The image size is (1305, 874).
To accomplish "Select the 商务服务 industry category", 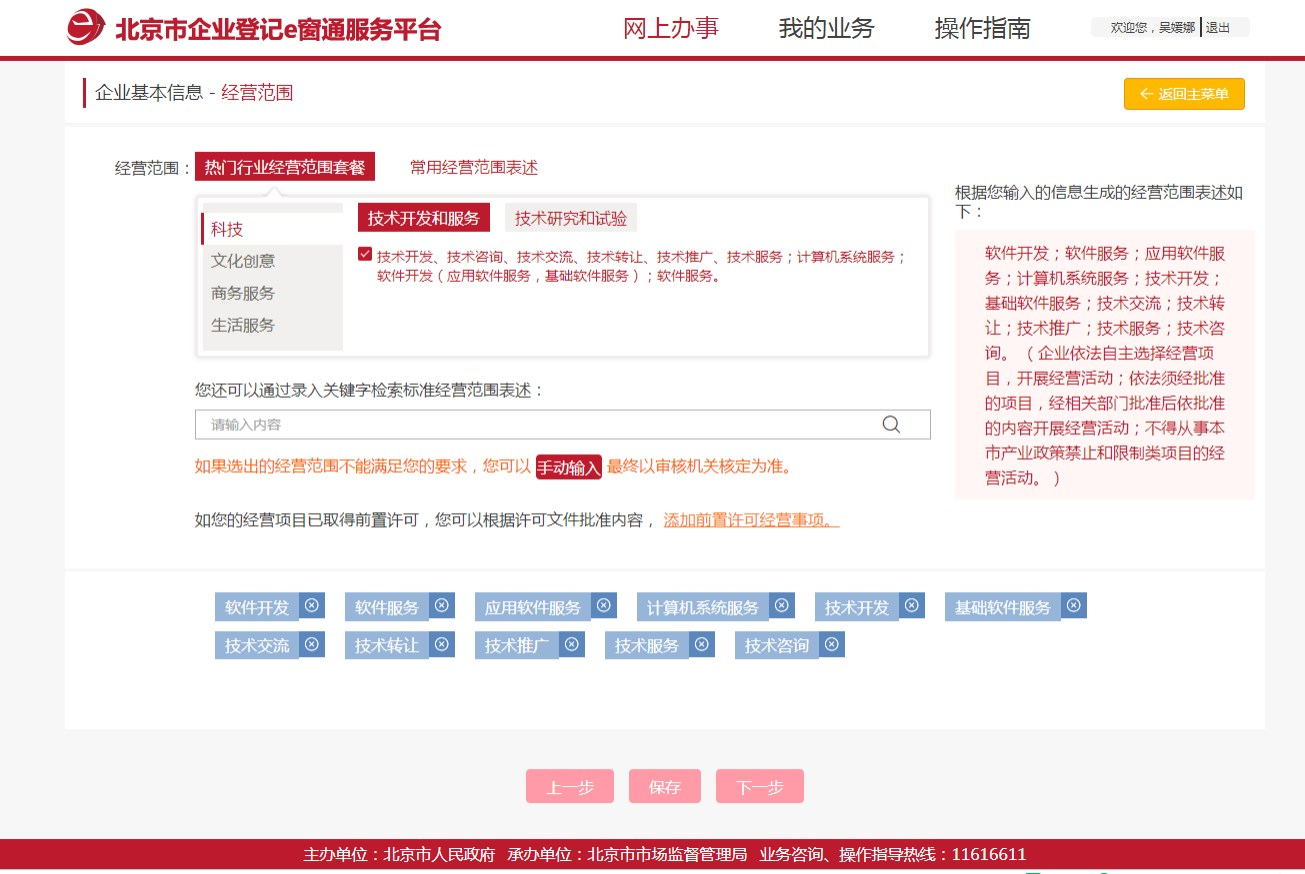I will (x=243, y=293).
